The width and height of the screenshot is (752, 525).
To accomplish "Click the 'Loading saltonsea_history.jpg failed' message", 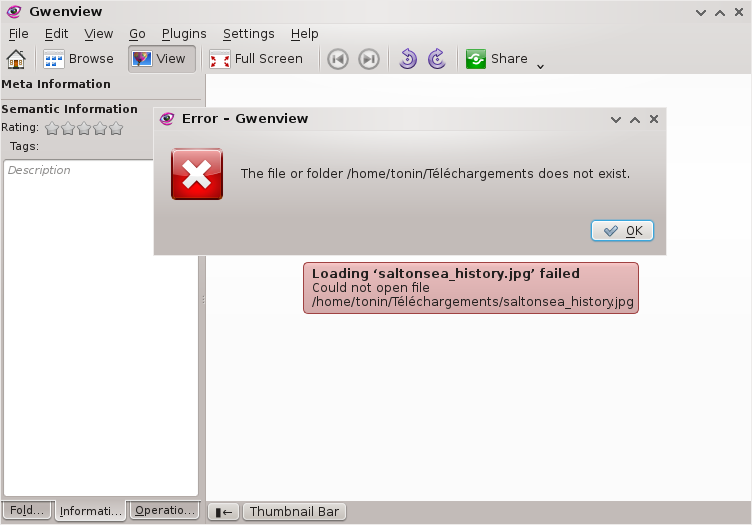I will tap(471, 288).
